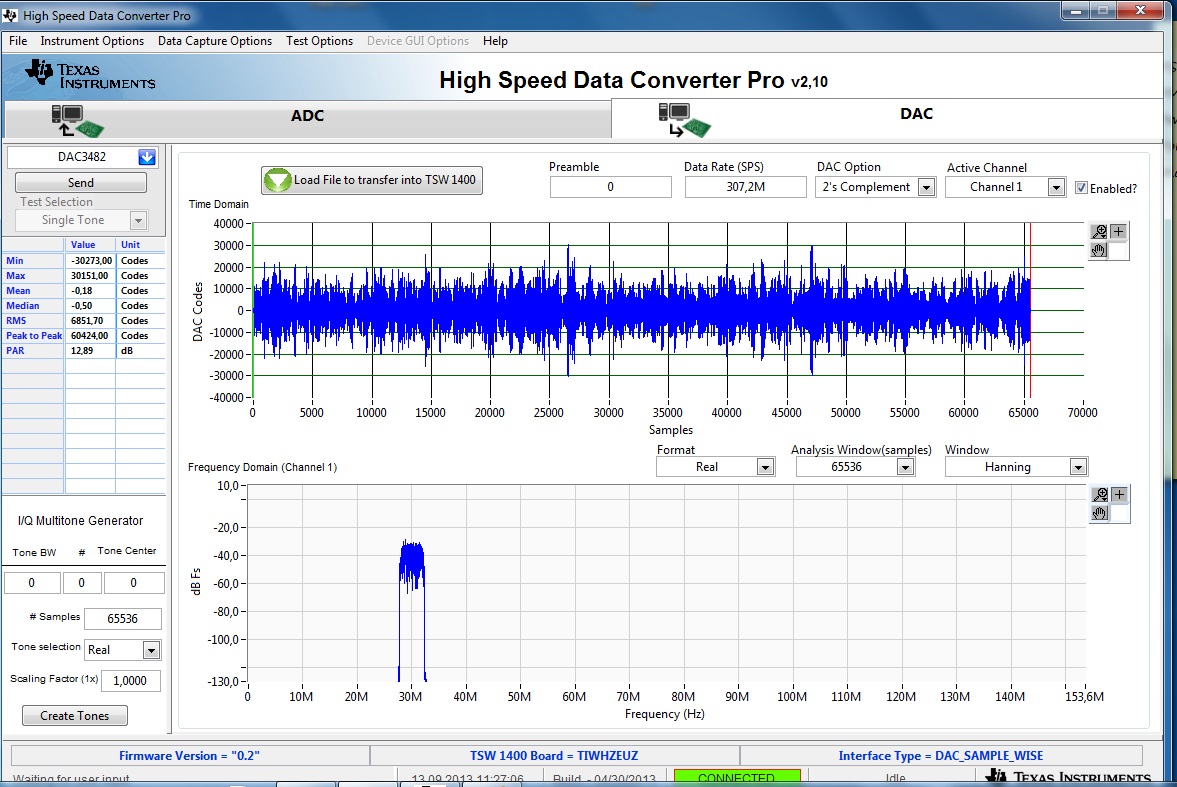1177x787 pixels.
Task: Open the Data Capture Options menu
Action: tap(214, 41)
